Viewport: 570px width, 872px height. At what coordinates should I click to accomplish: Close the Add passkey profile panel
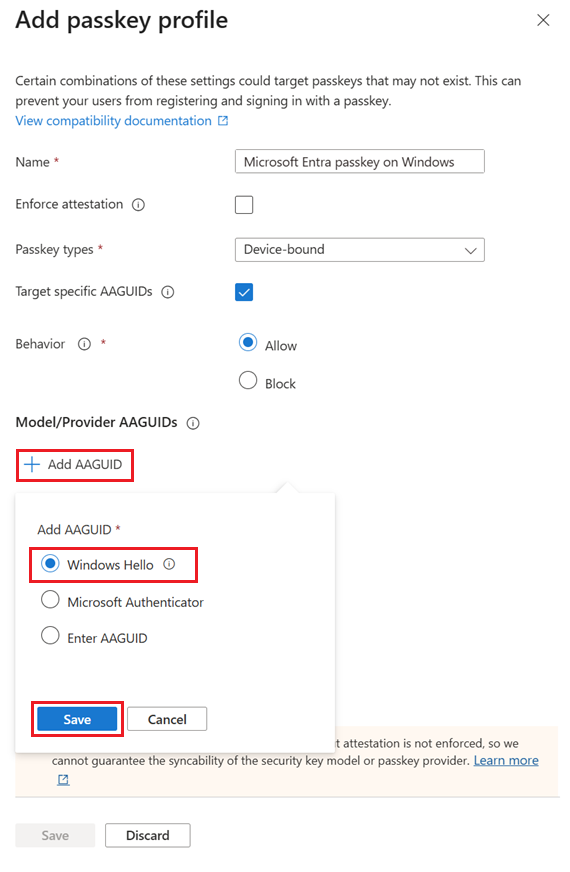[x=543, y=21]
